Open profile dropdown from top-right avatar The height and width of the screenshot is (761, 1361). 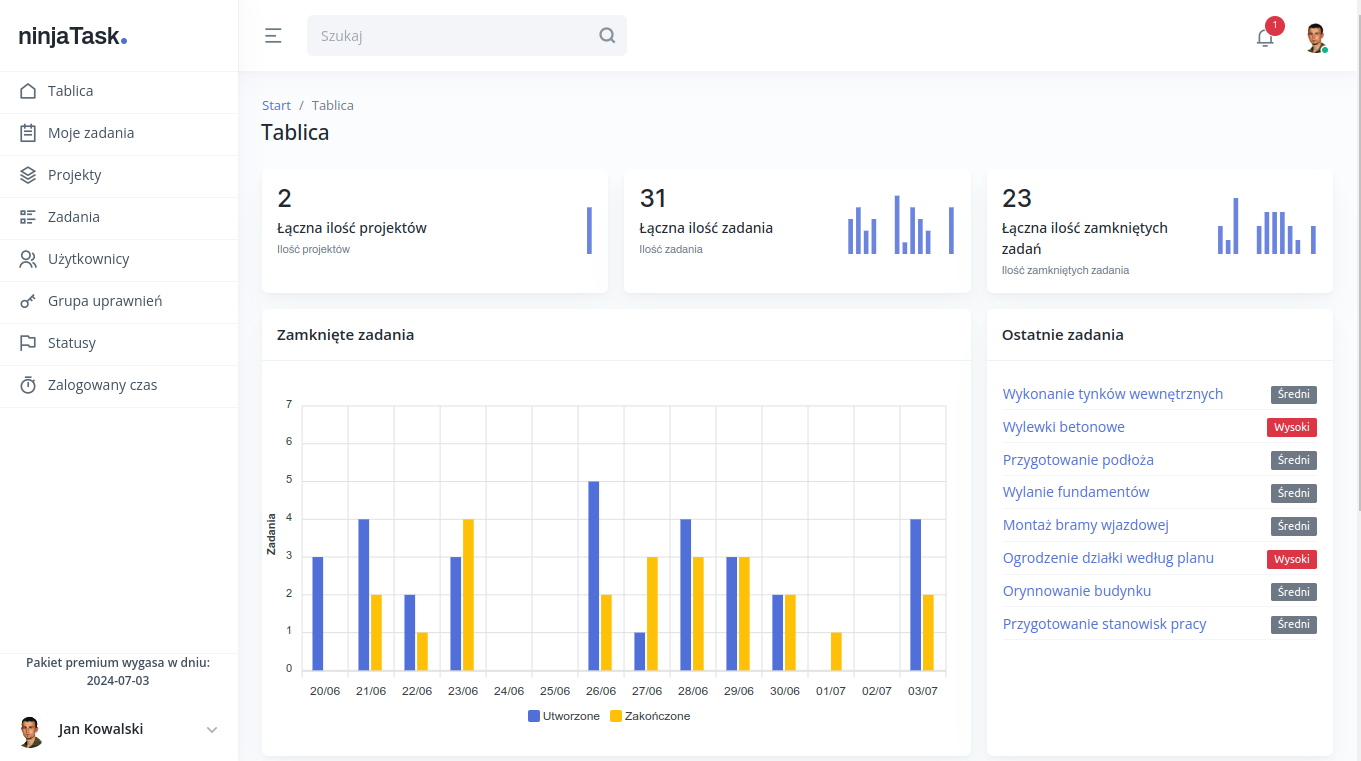click(1315, 38)
